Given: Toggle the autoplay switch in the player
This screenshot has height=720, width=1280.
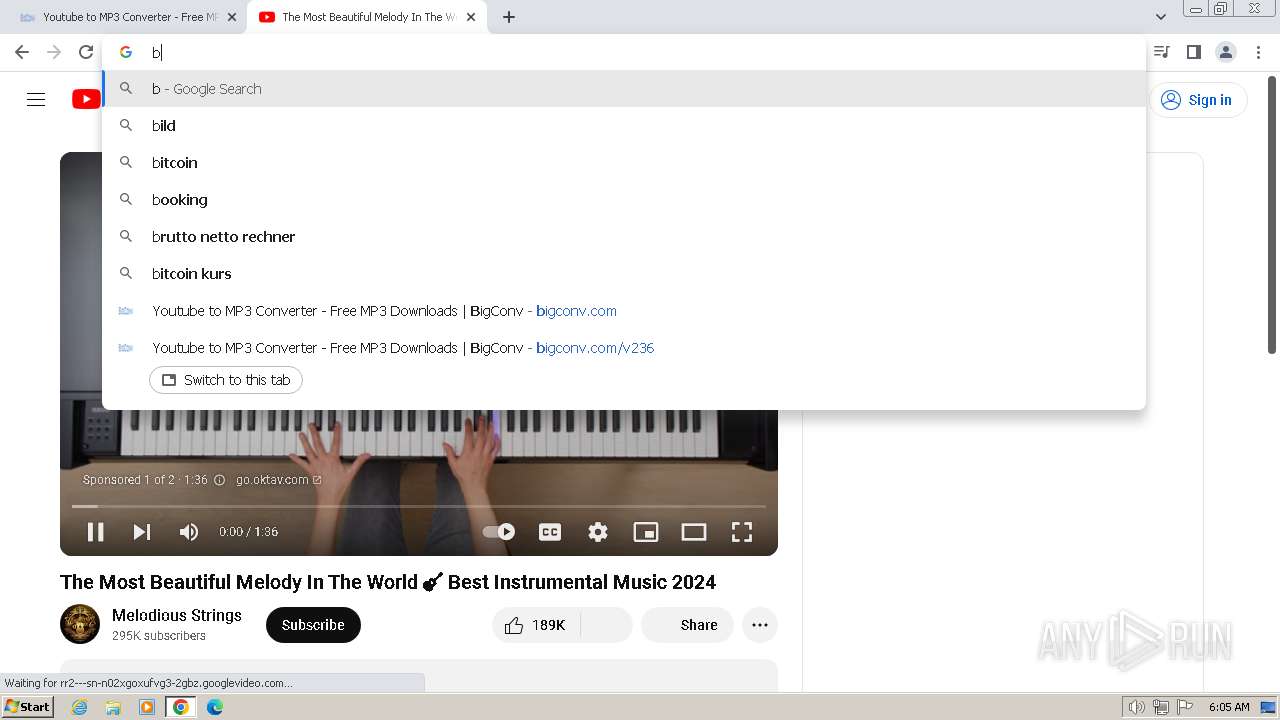Looking at the screenshot, I should point(499,532).
